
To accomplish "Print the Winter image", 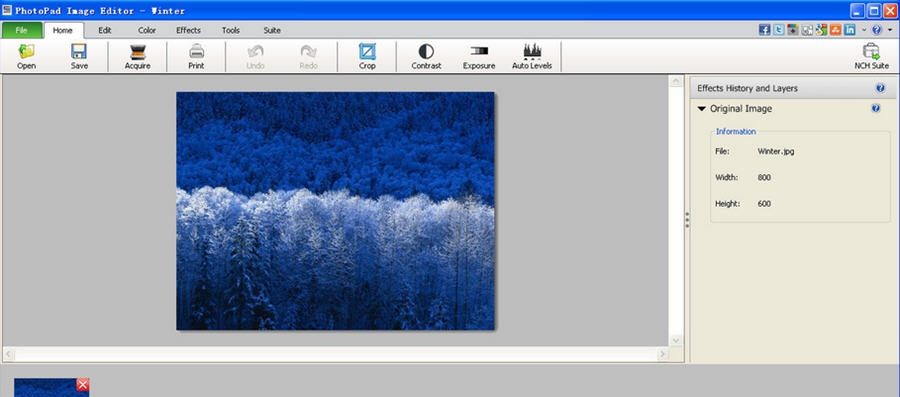I will [x=196, y=56].
